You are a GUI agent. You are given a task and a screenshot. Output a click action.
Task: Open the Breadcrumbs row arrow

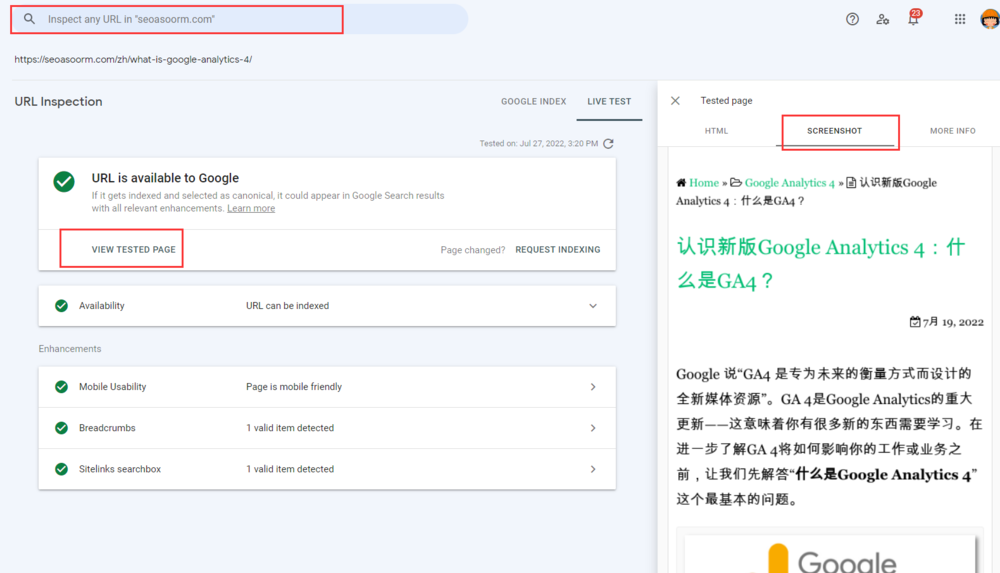[x=593, y=428]
